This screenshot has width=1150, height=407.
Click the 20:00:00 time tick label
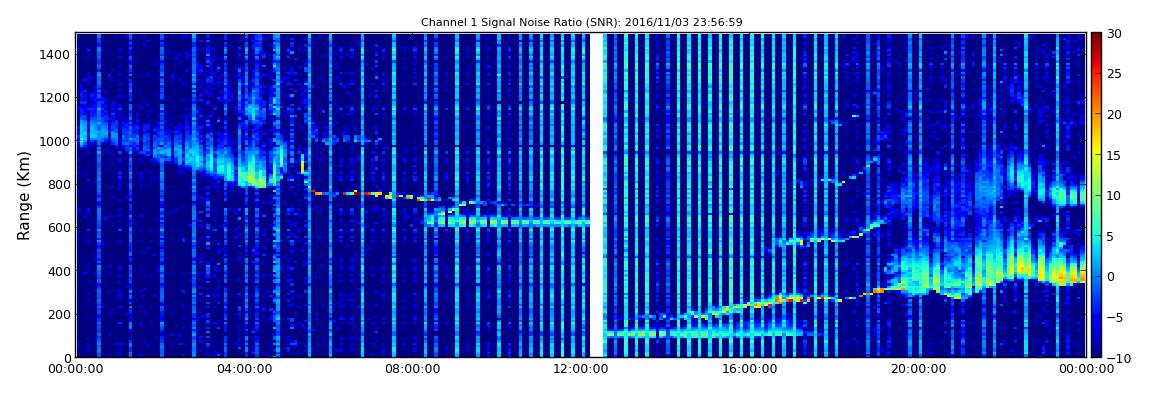pos(916,369)
